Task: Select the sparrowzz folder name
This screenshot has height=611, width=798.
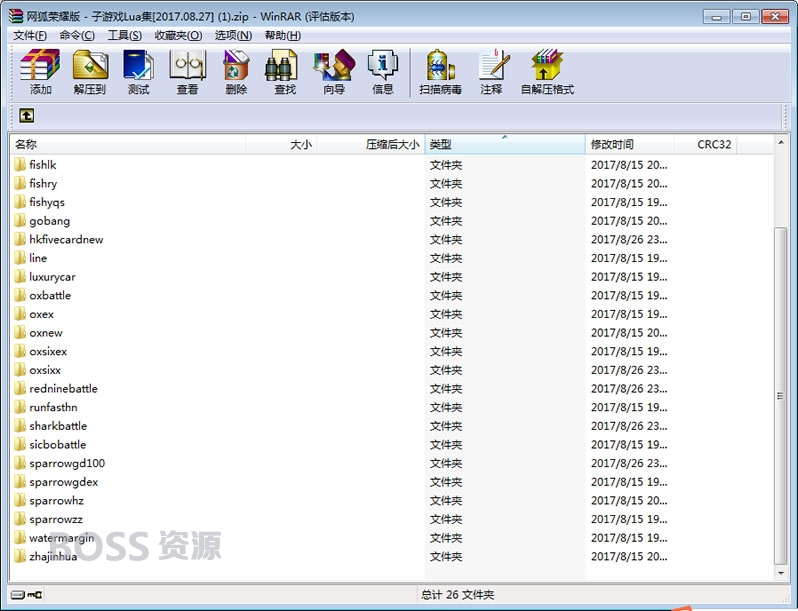Action: tap(56, 519)
